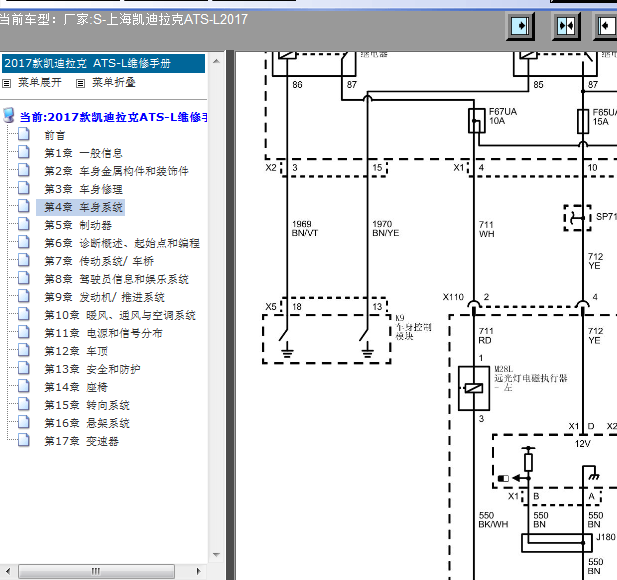The width and height of the screenshot is (617, 580).
Task: Open 第2章 车身金属构件和装饰件
Action: [116, 172]
